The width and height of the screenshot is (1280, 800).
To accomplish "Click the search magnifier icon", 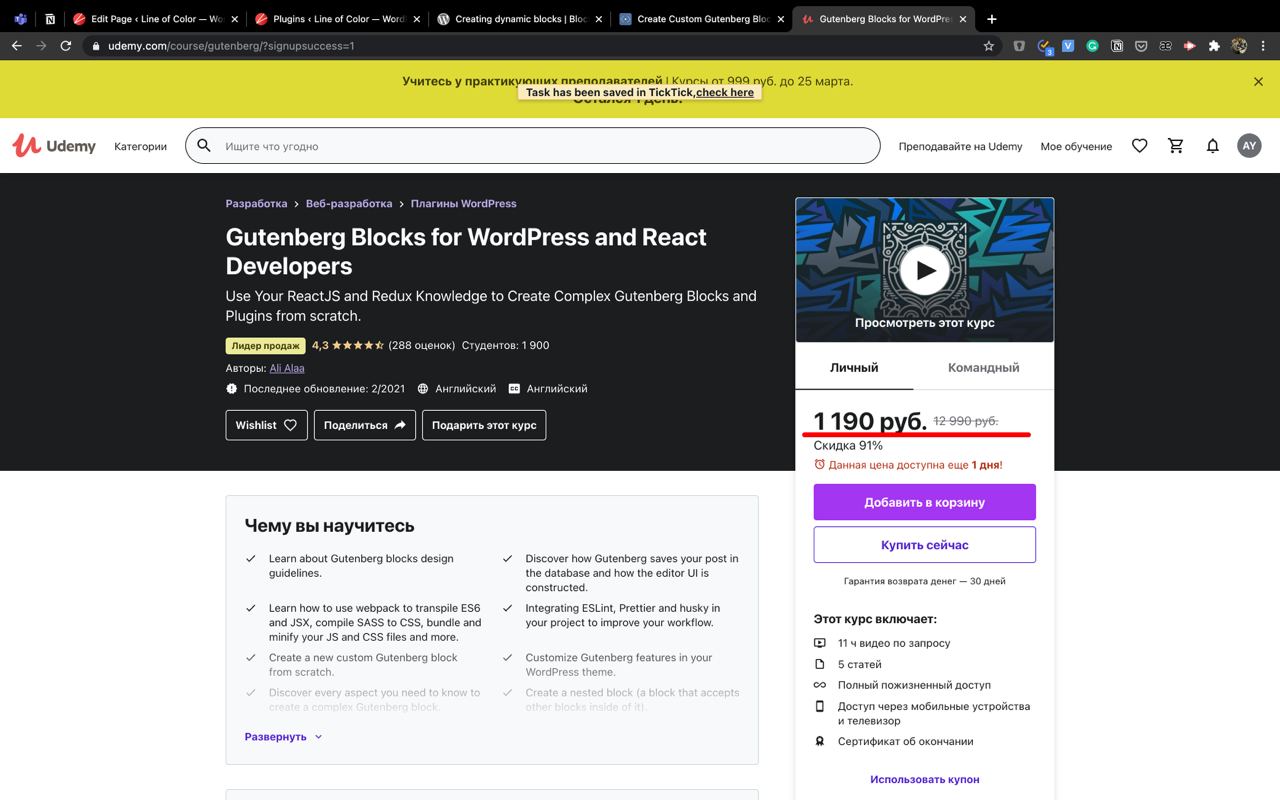I will [204, 146].
